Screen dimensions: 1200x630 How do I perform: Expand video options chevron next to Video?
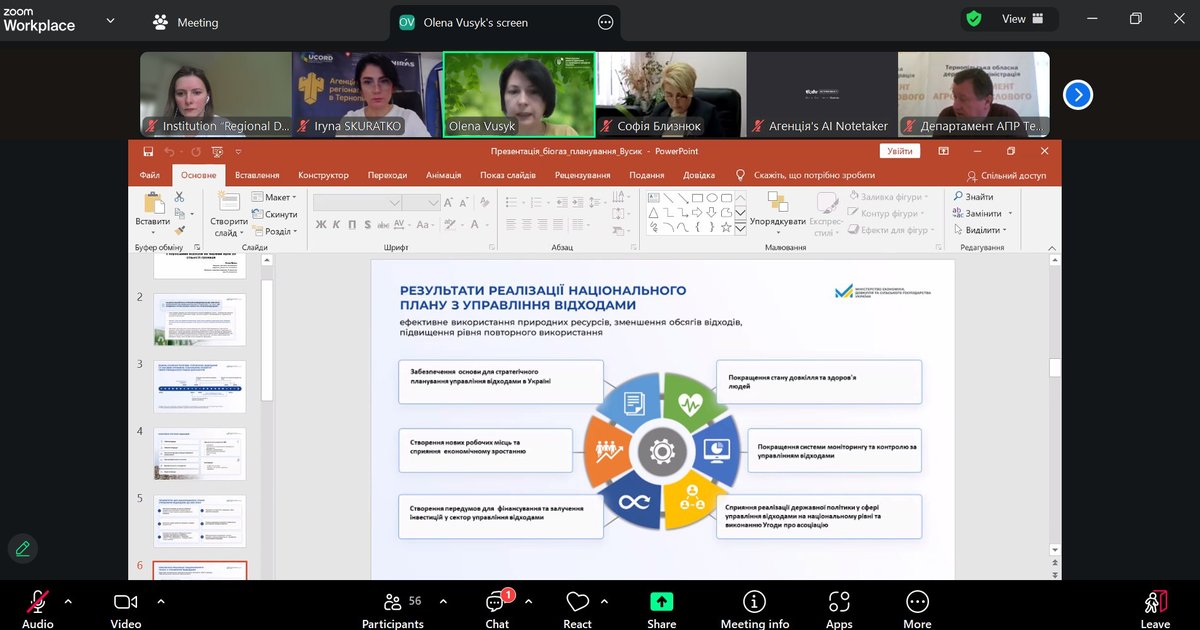pos(161,601)
